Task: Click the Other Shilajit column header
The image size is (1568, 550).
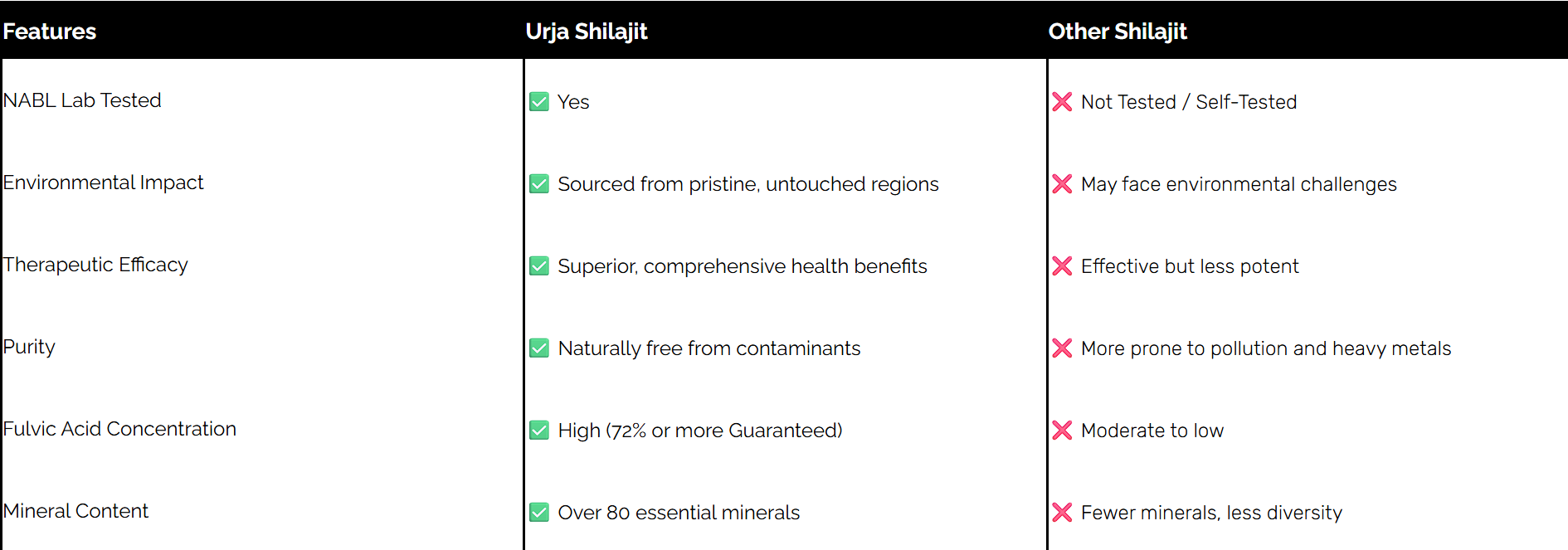Action: pyautogui.click(x=1118, y=32)
